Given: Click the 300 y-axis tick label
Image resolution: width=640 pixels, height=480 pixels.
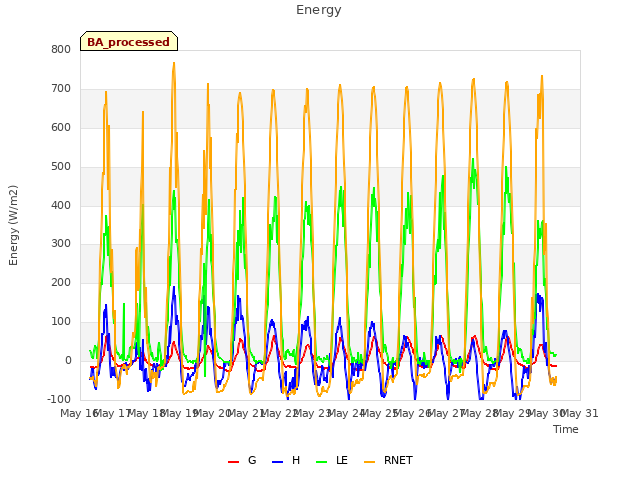Looking at the screenshot, I should [x=61, y=244].
